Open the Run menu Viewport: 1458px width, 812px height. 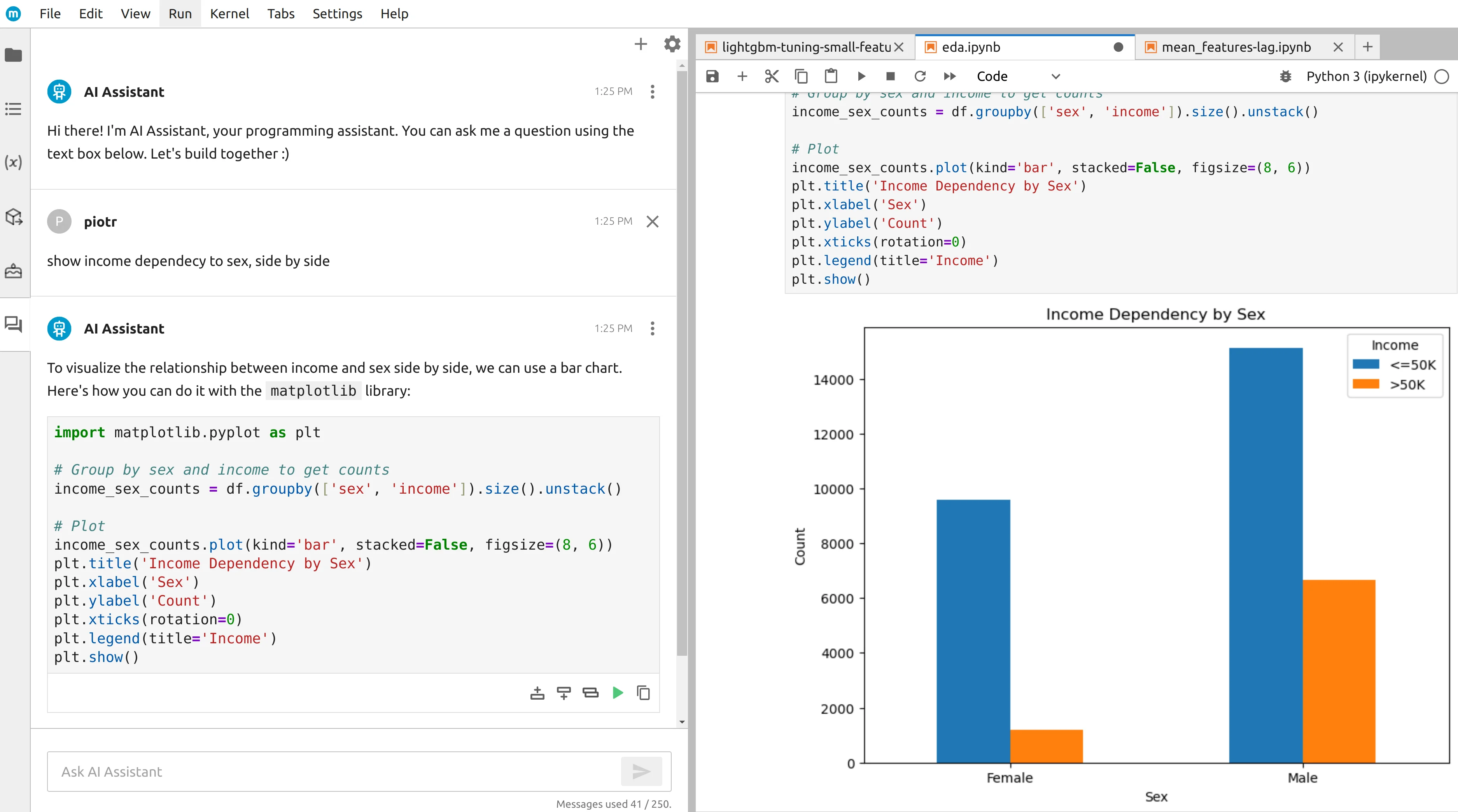point(180,14)
